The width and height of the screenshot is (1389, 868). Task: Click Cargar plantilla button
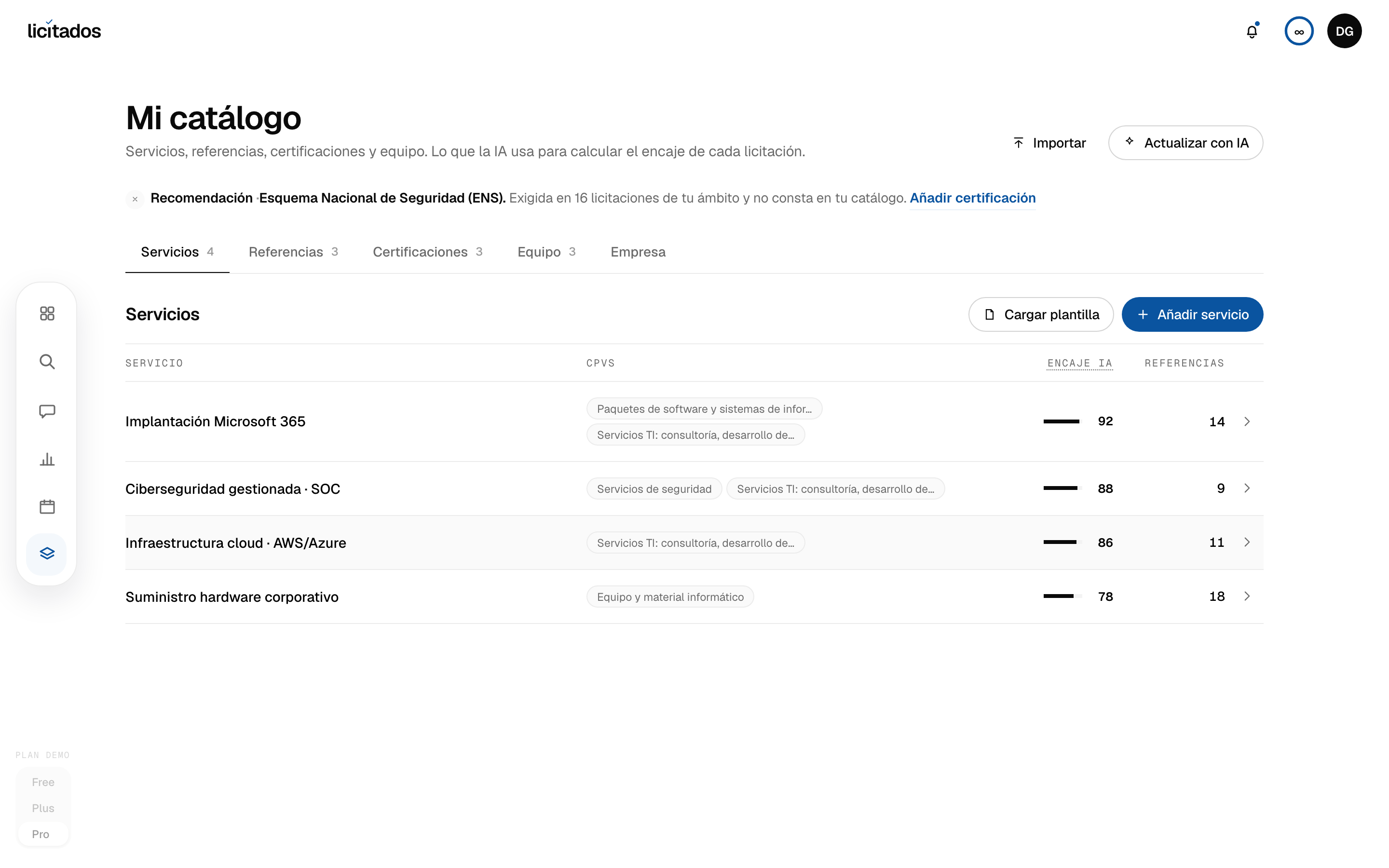tap(1041, 314)
